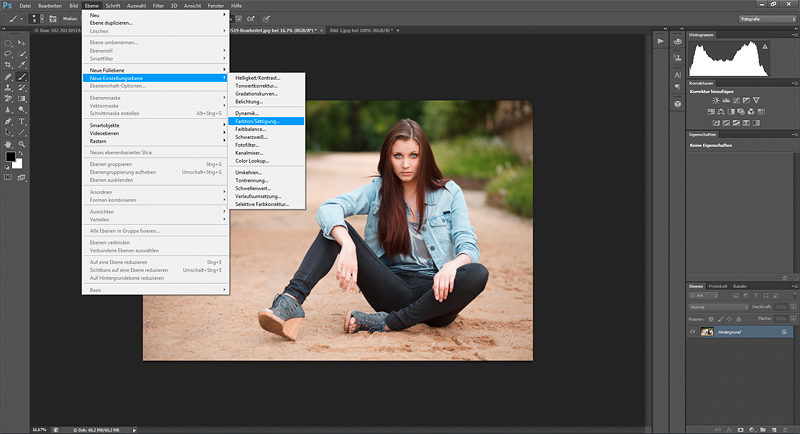Switch to the Protokoll tab

point(718,286)
